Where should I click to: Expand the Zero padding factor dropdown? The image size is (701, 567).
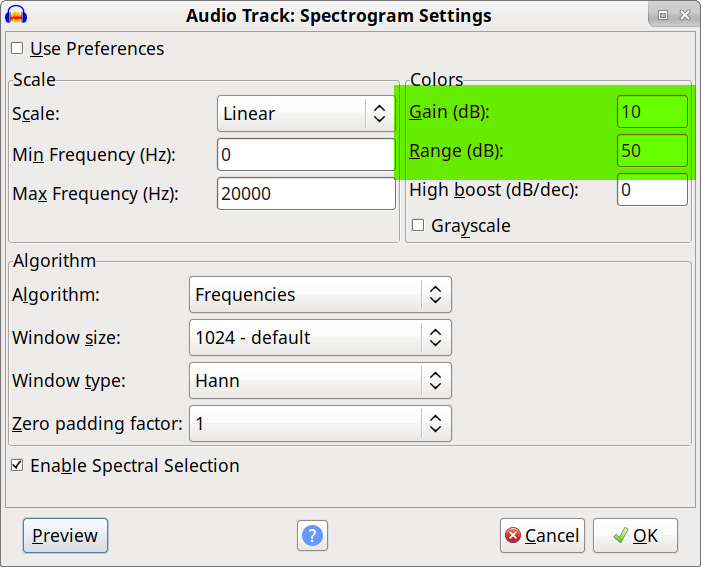click(x=320, y=423)
